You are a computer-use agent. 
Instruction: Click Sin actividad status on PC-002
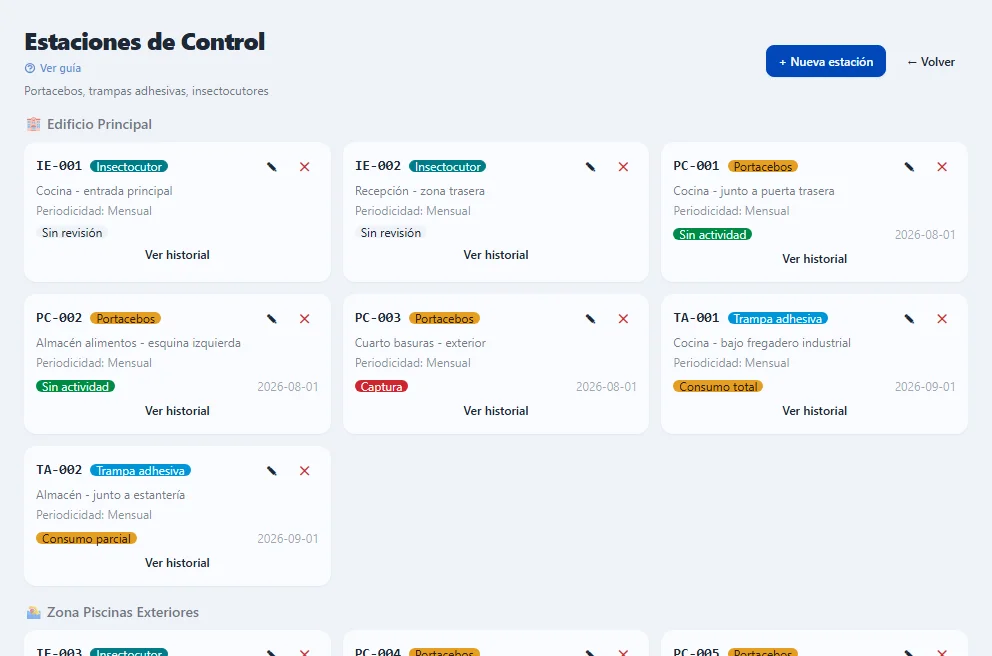click(x=75, y=387)
